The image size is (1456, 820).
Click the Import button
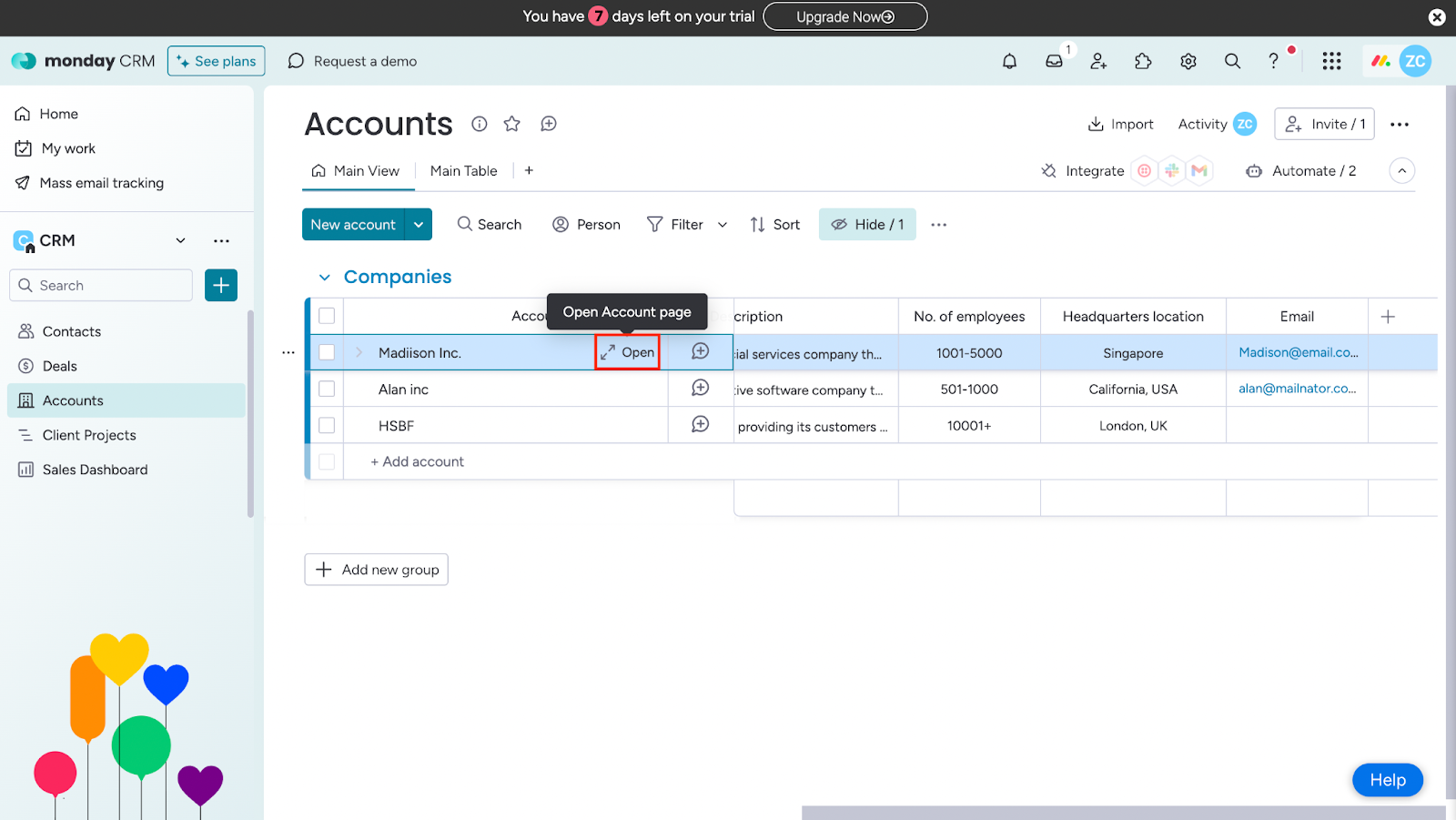click(x=1120, y=125)
